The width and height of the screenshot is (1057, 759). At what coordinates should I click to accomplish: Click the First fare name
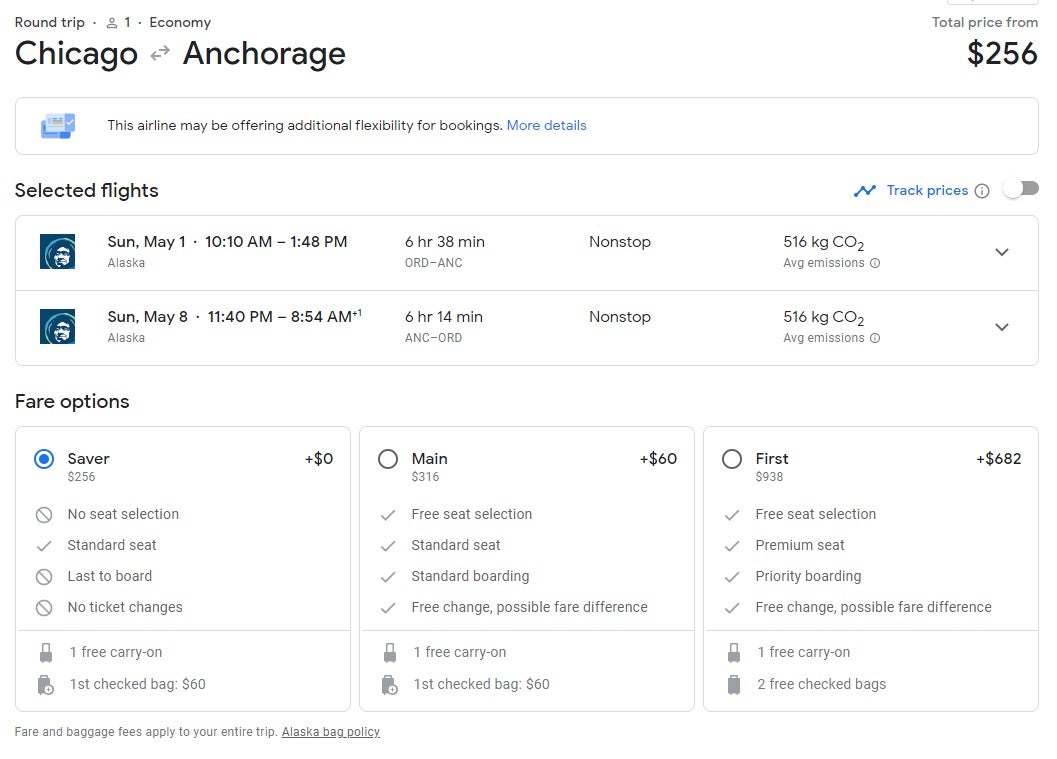pos(772,458)
